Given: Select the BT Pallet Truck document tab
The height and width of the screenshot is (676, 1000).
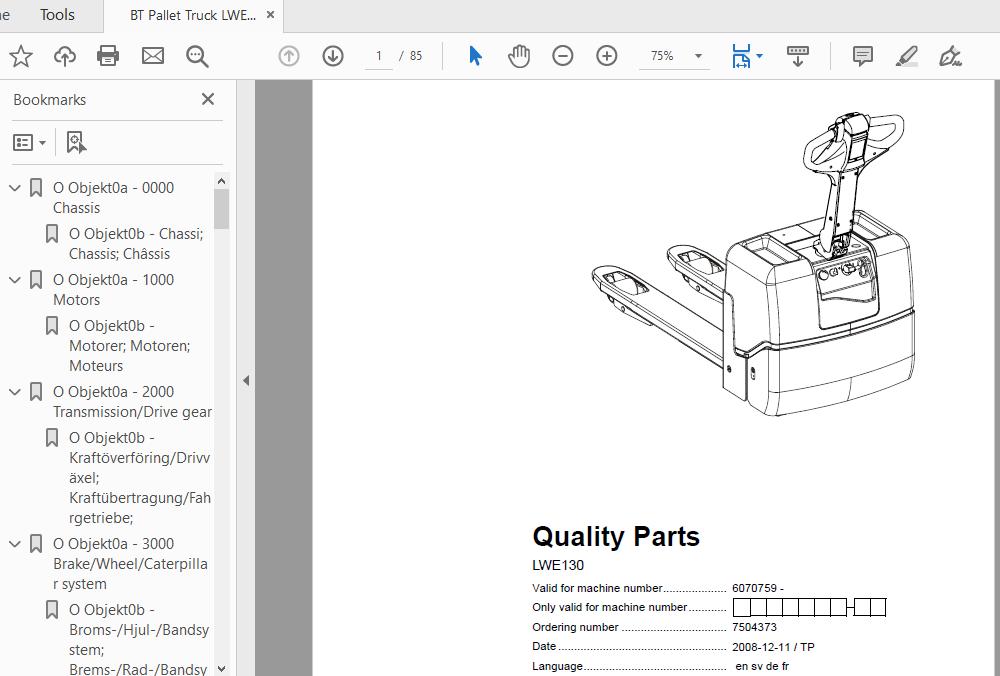Looking at the screenshot, I should click(192, 16).
